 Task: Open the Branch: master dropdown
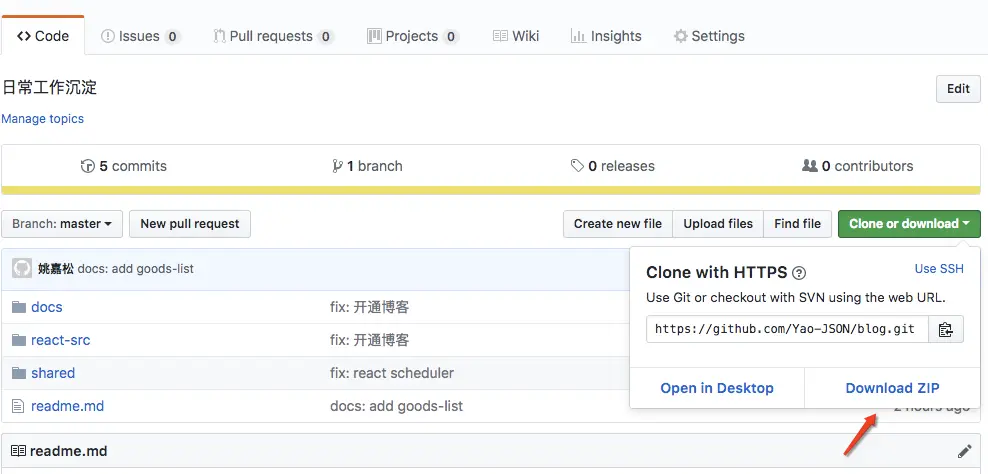click(63, 224)
